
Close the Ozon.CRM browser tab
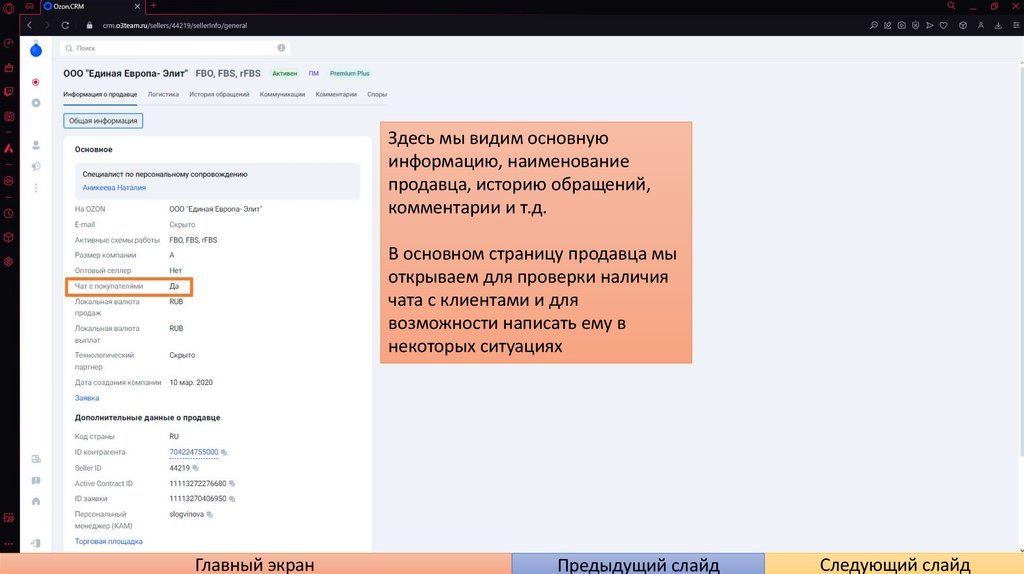click(x=137, y=6)
